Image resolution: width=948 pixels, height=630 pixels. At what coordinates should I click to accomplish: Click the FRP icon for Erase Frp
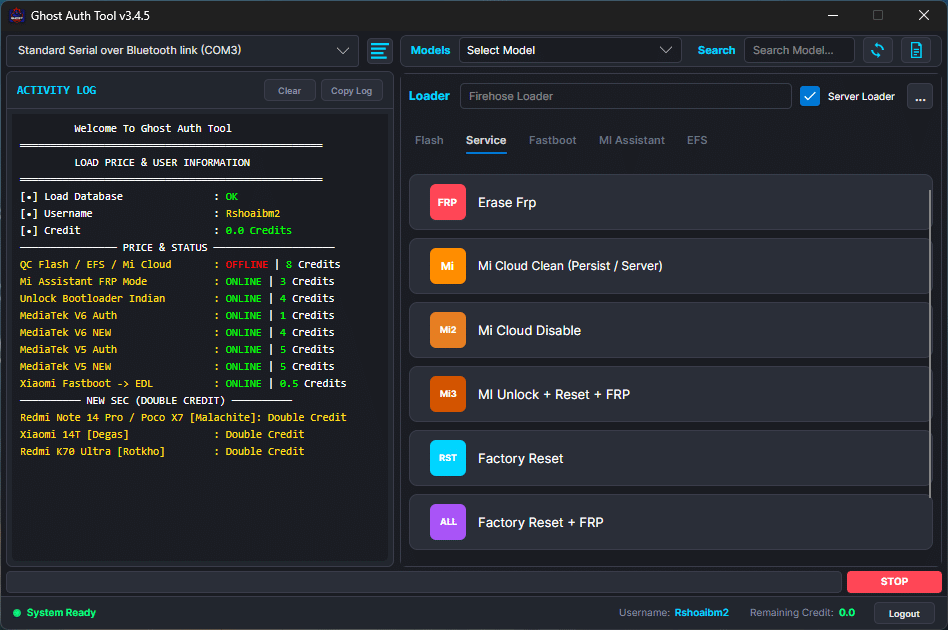tap(447, 202)
